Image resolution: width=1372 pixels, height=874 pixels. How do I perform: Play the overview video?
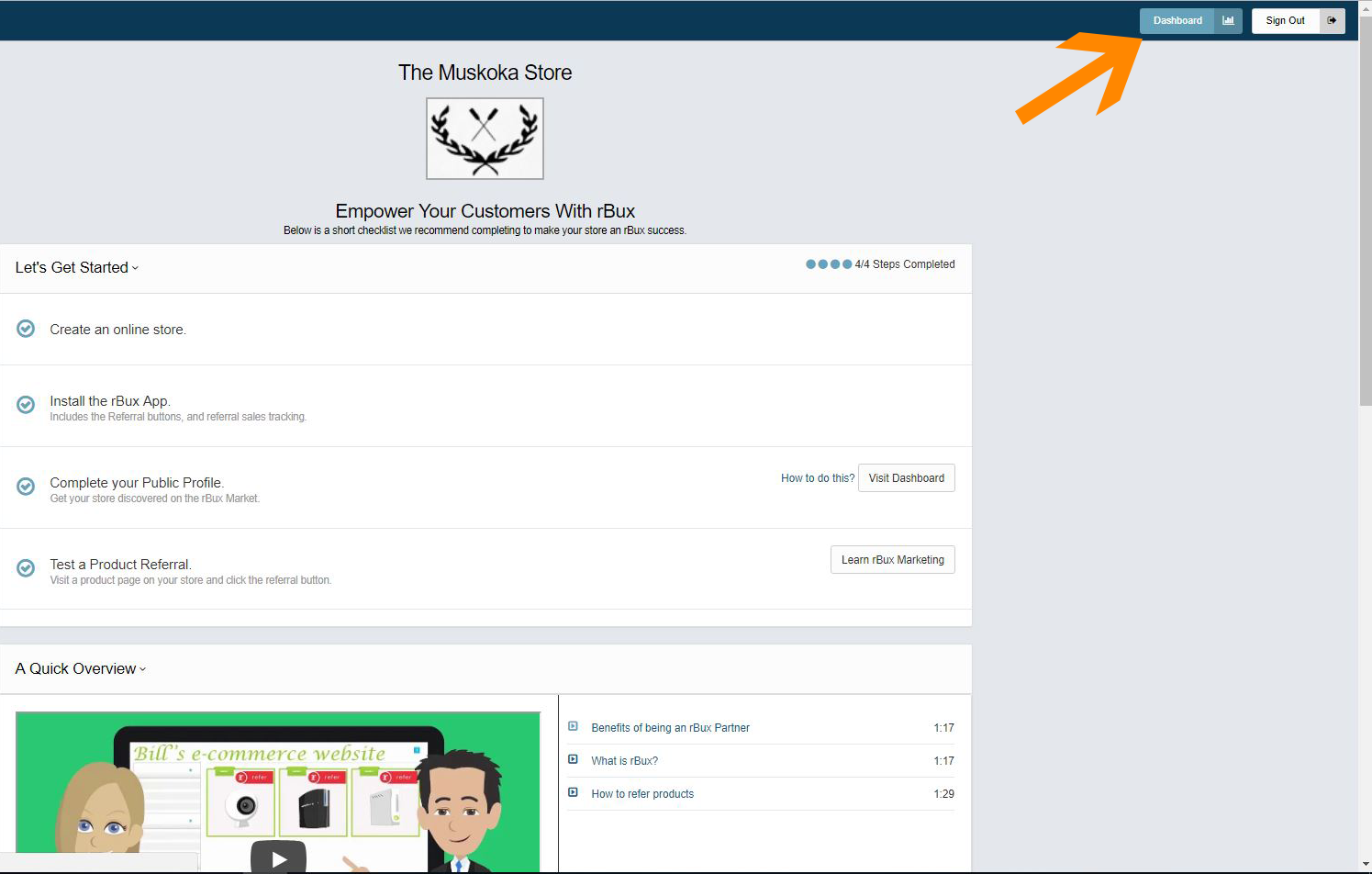278,858
